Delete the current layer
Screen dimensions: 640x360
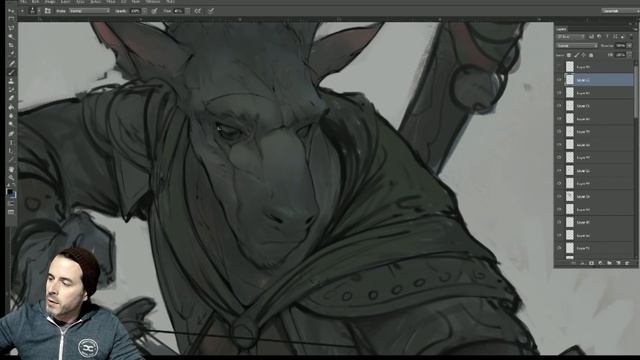627,263
